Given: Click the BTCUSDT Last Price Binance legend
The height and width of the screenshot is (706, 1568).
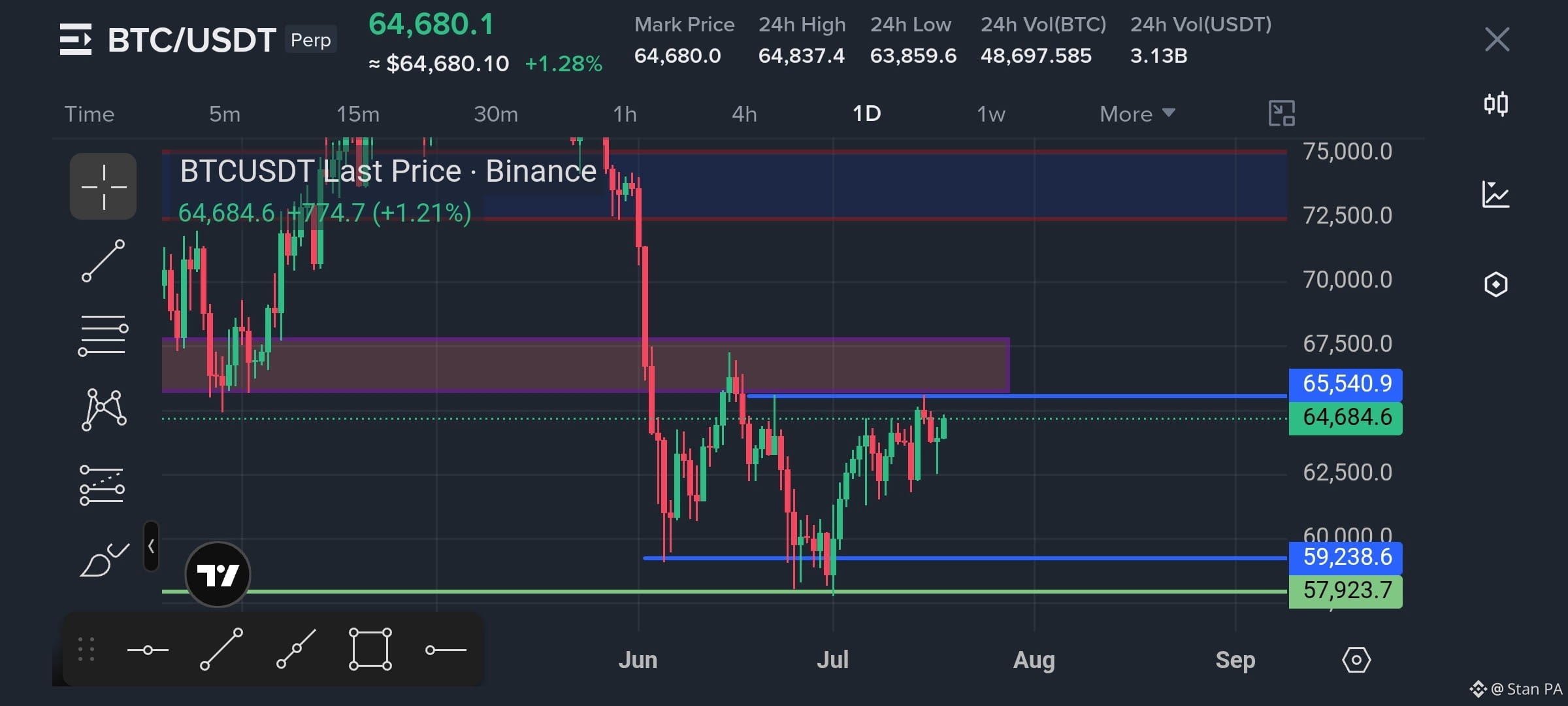Looking at the screenshot, I should click(x=388, y=171).
